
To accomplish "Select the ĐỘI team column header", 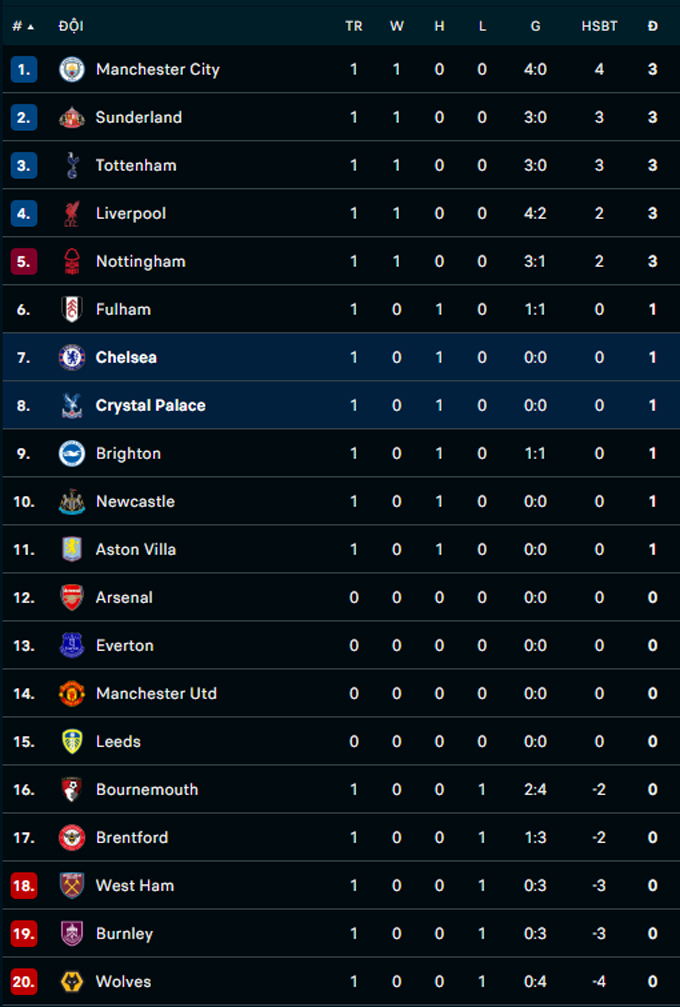I will point(71,26).
